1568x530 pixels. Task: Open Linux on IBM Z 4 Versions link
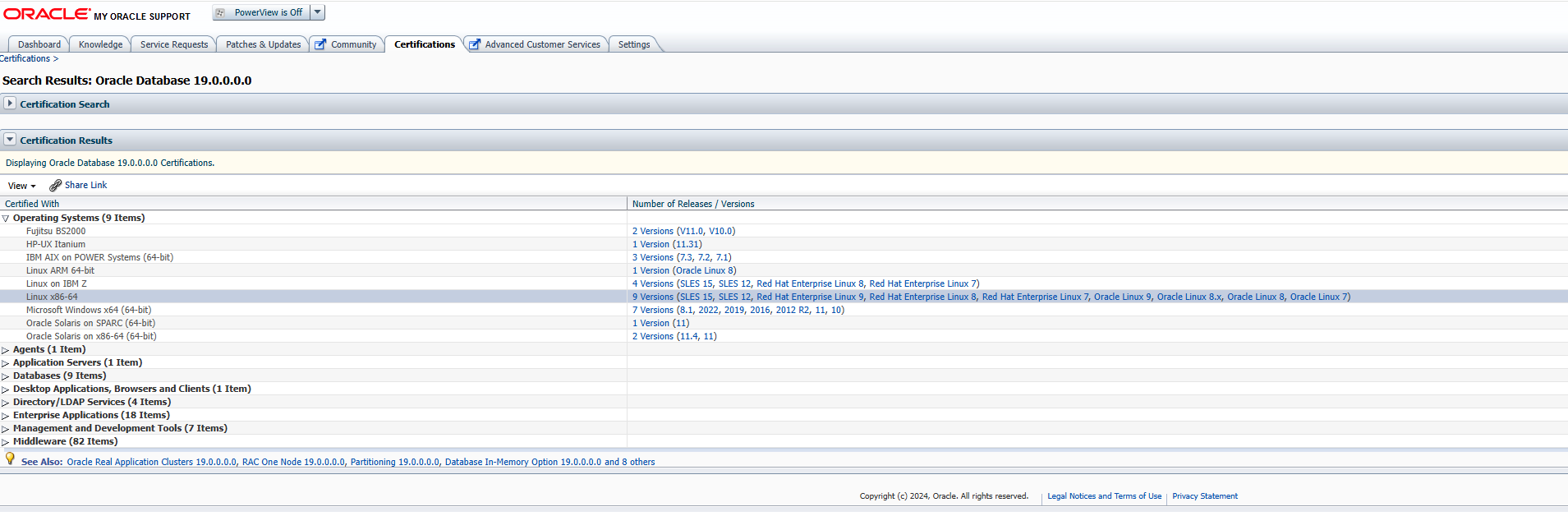point(806,283)
